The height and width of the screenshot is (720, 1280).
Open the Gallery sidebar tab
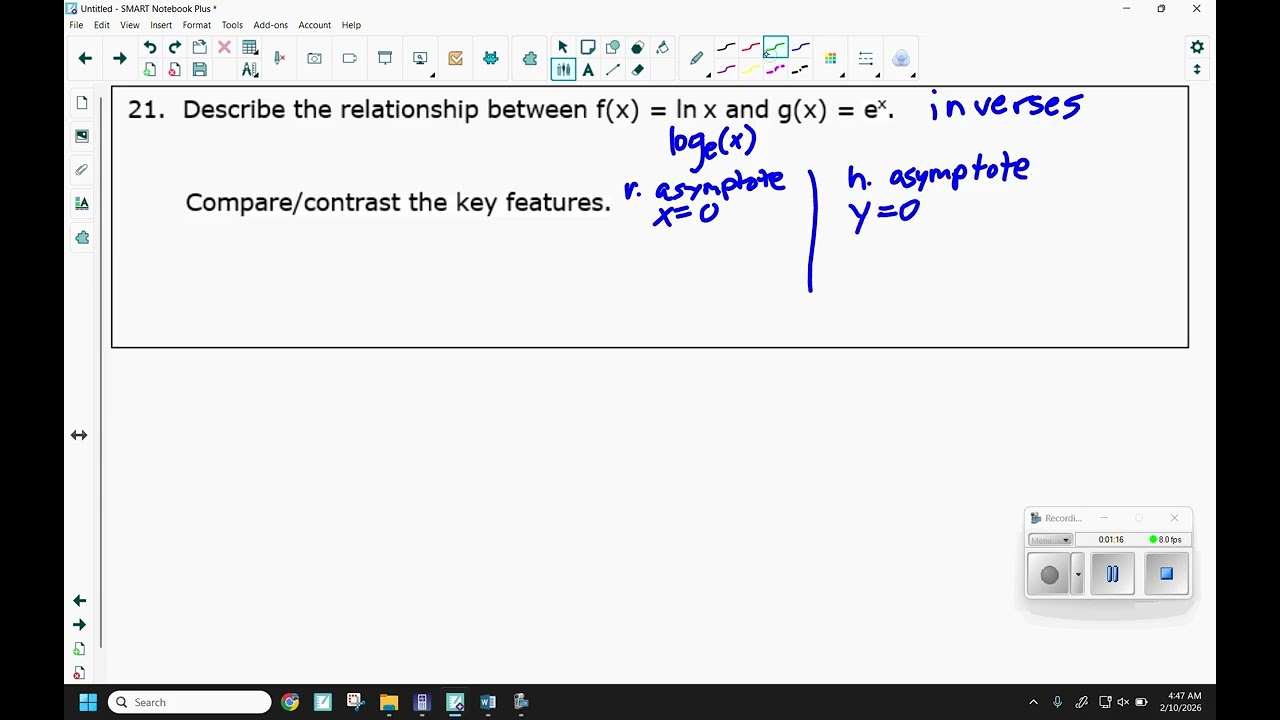point(82,136)
